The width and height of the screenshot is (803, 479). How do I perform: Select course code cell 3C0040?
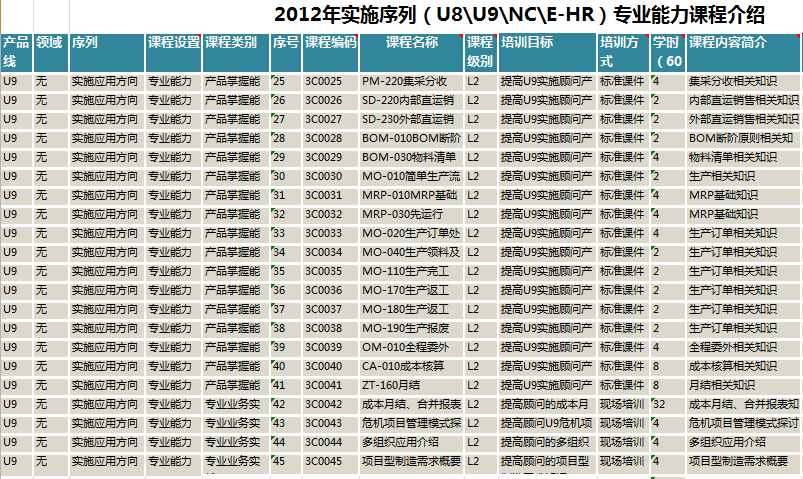(330, 366)
